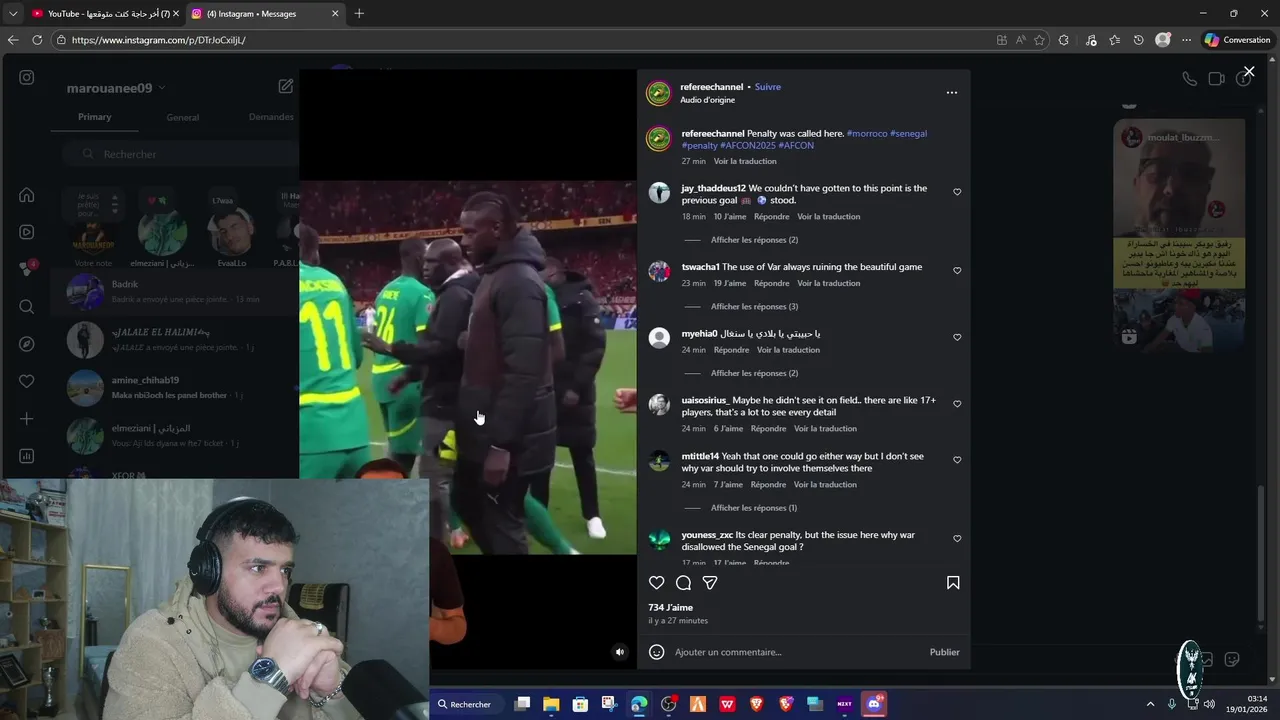Share the post using paper plane icon
Viewport: 1280px width, 720px height.
(710, 583)
